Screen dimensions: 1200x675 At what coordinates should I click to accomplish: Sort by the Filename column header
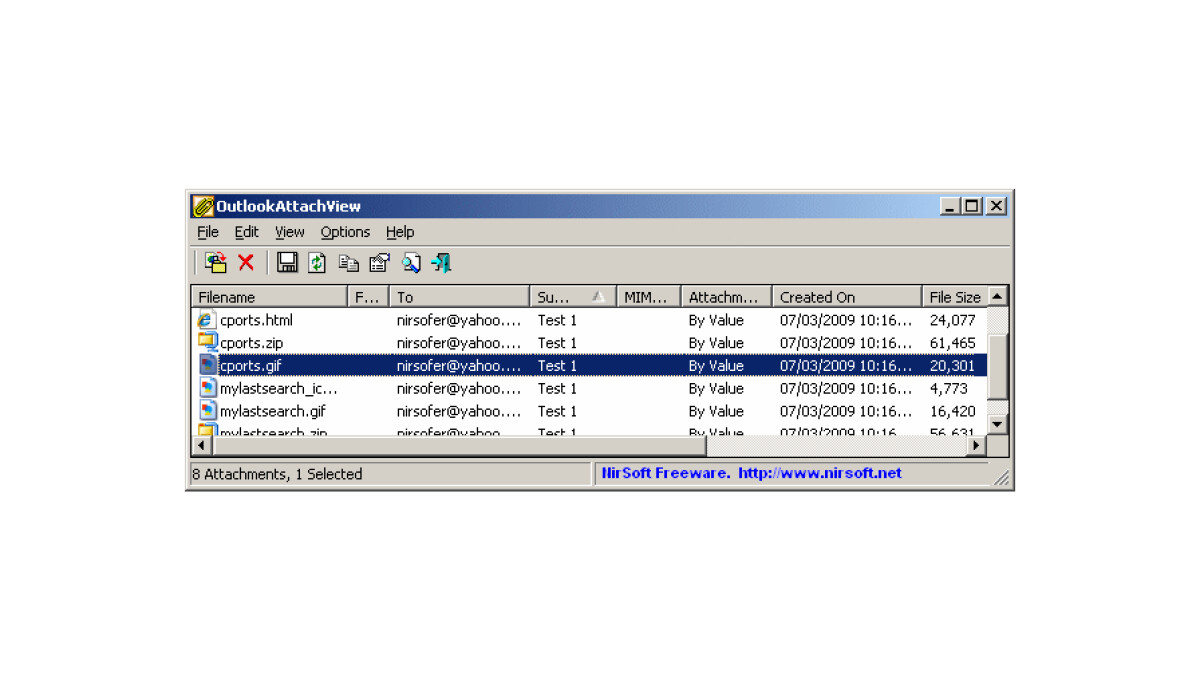point(269,297)
